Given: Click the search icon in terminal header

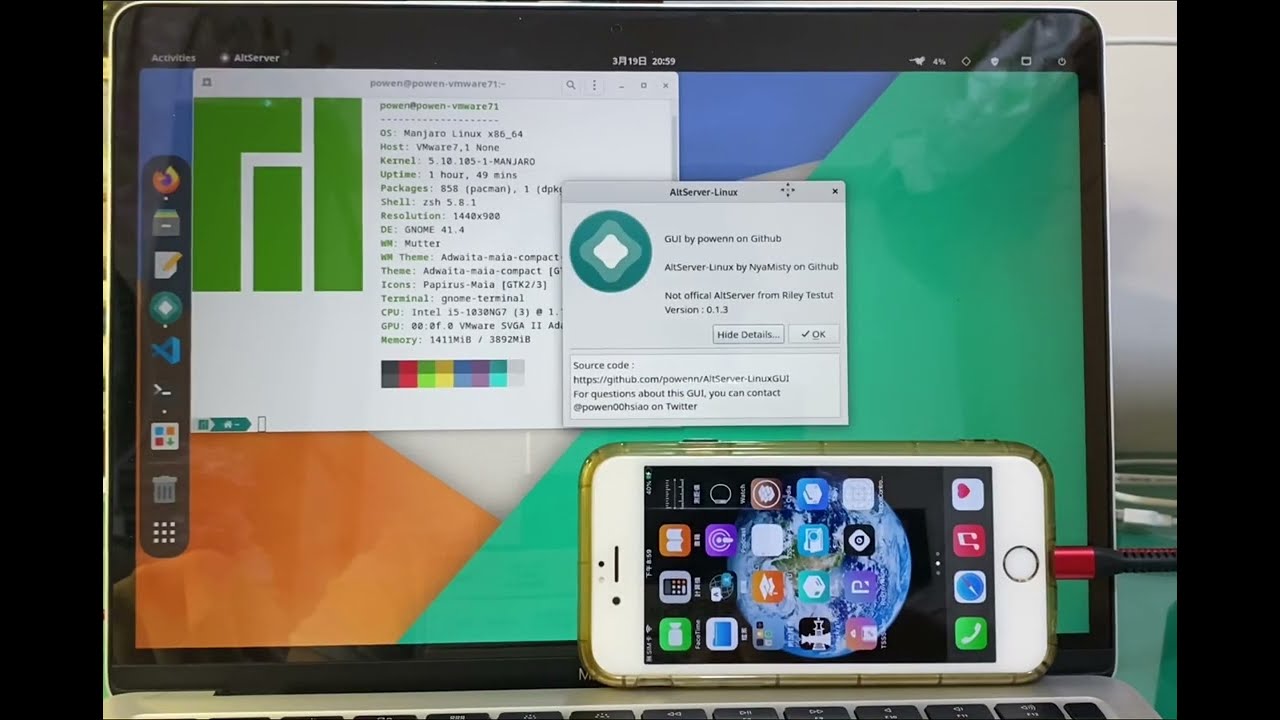Looking at the screenshot, I should tap(570, 85).
